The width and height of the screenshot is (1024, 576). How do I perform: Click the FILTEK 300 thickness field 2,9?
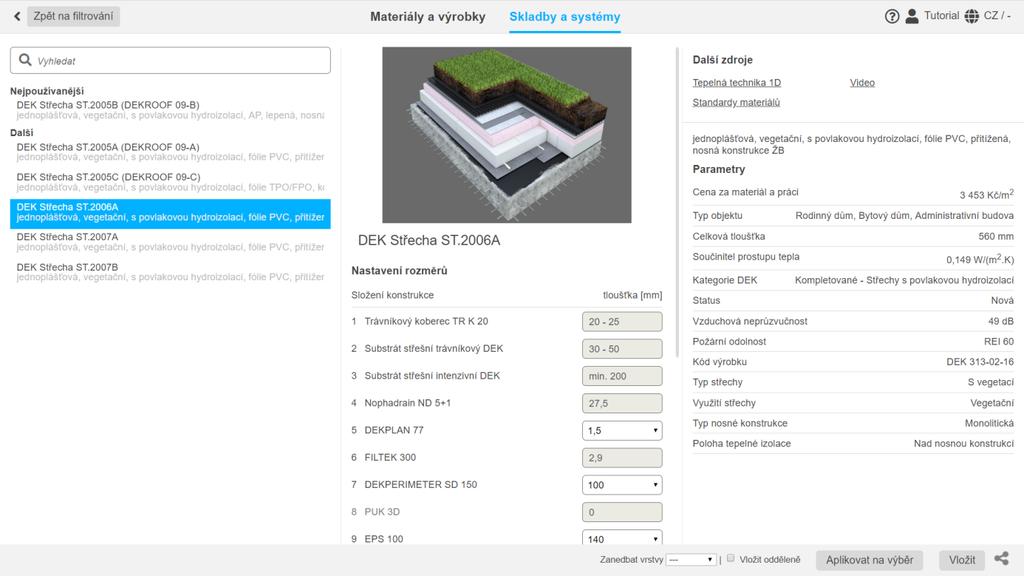click(x=622, y=458)
